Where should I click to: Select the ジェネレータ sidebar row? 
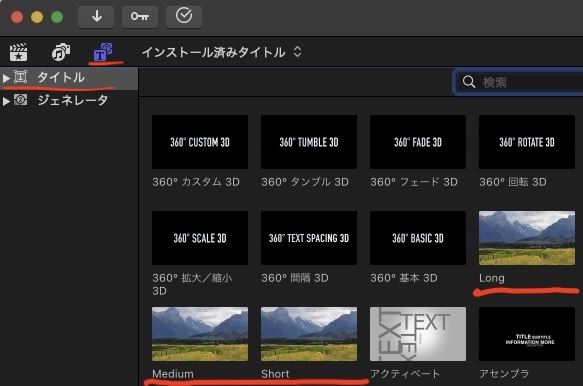click(69, 100)
